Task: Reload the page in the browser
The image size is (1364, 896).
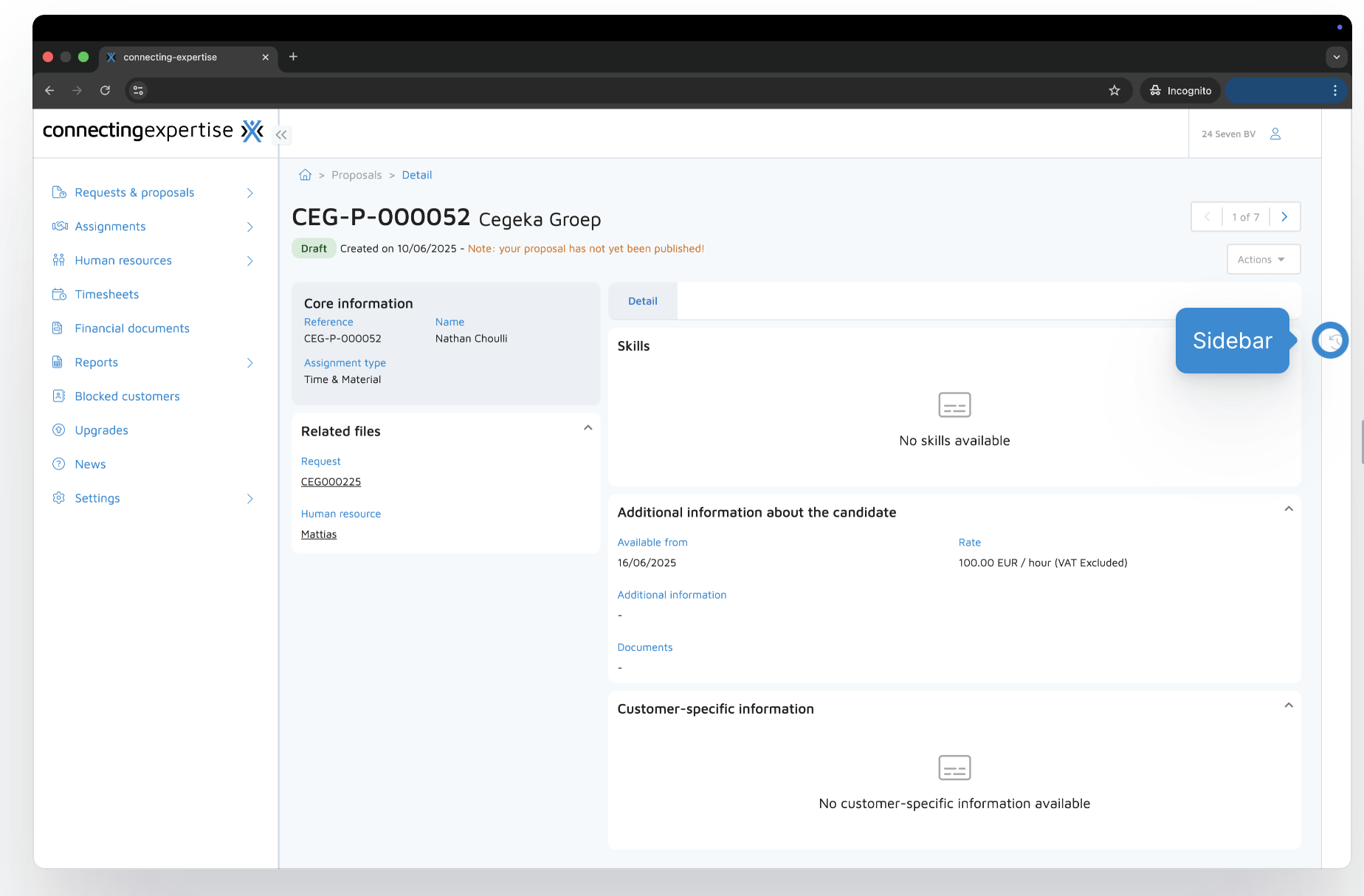Action: tap(105, 91)
